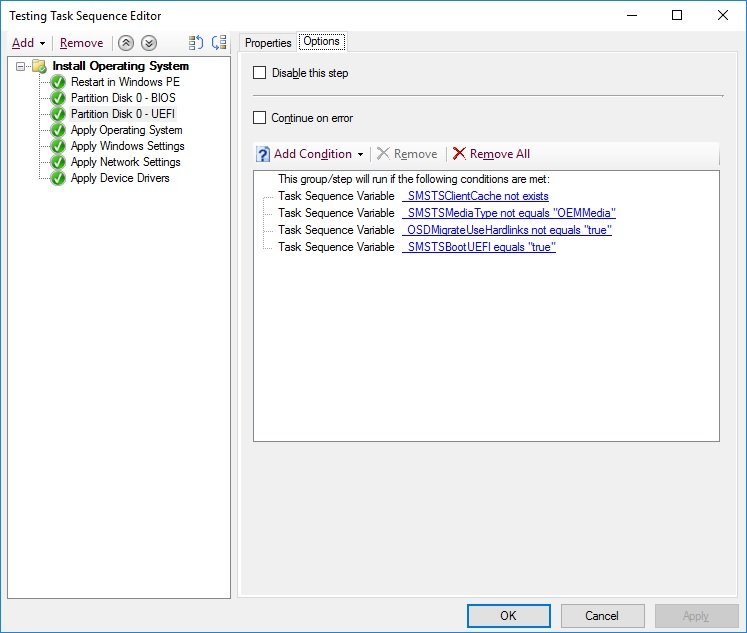The height and width of the screenshot is (633, 747).
Task: Click the collapse all groups icon
Action: (x=219, y=43)
